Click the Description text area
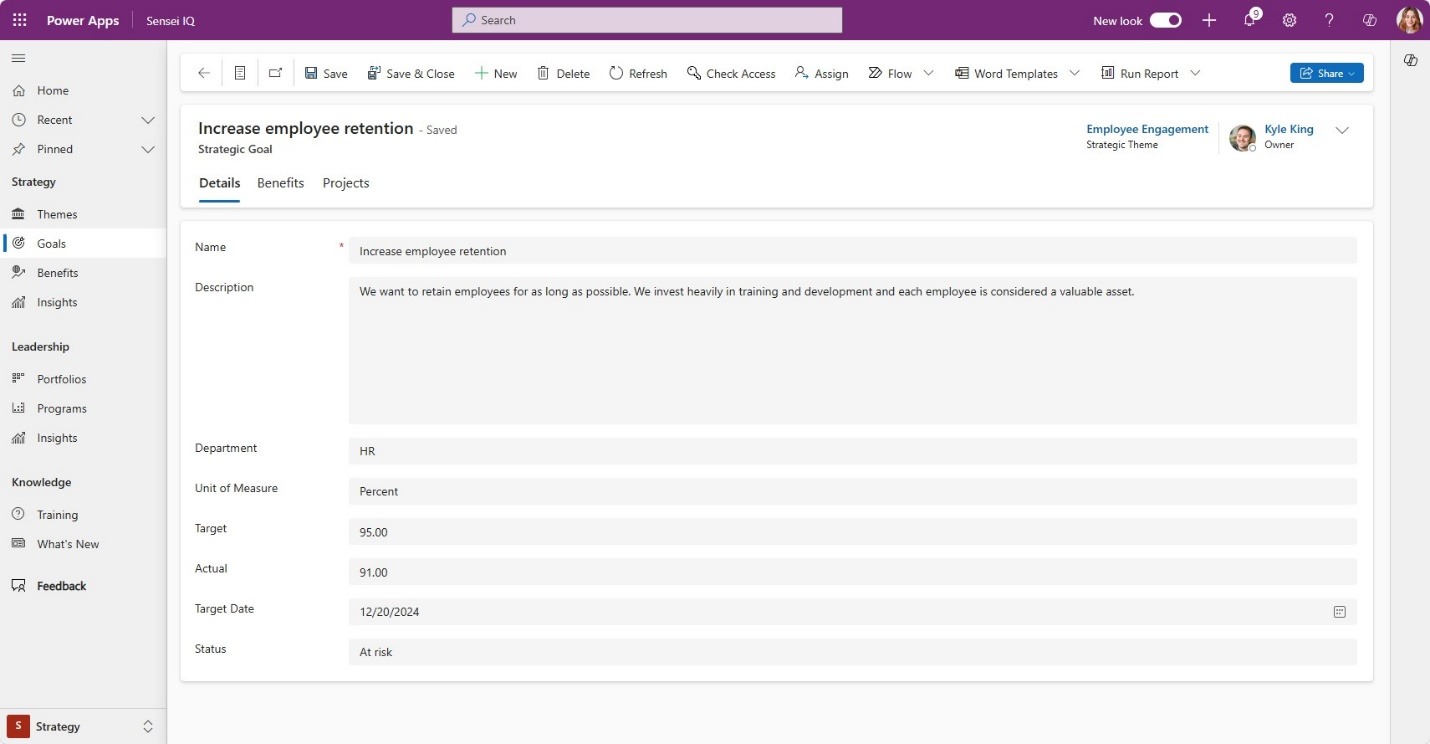This screenshot has height=744, width=1430. click(852, 351)
